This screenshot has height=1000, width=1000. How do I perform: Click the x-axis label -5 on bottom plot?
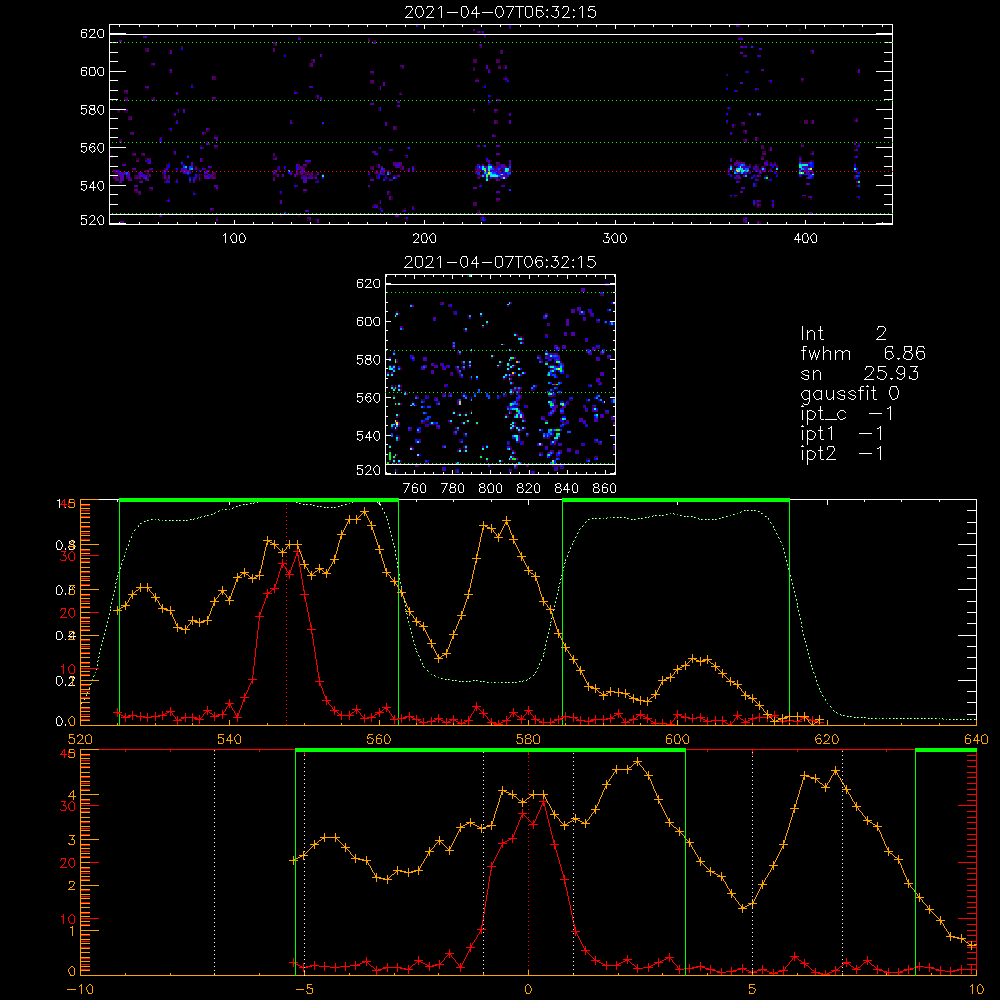point(304,990)
